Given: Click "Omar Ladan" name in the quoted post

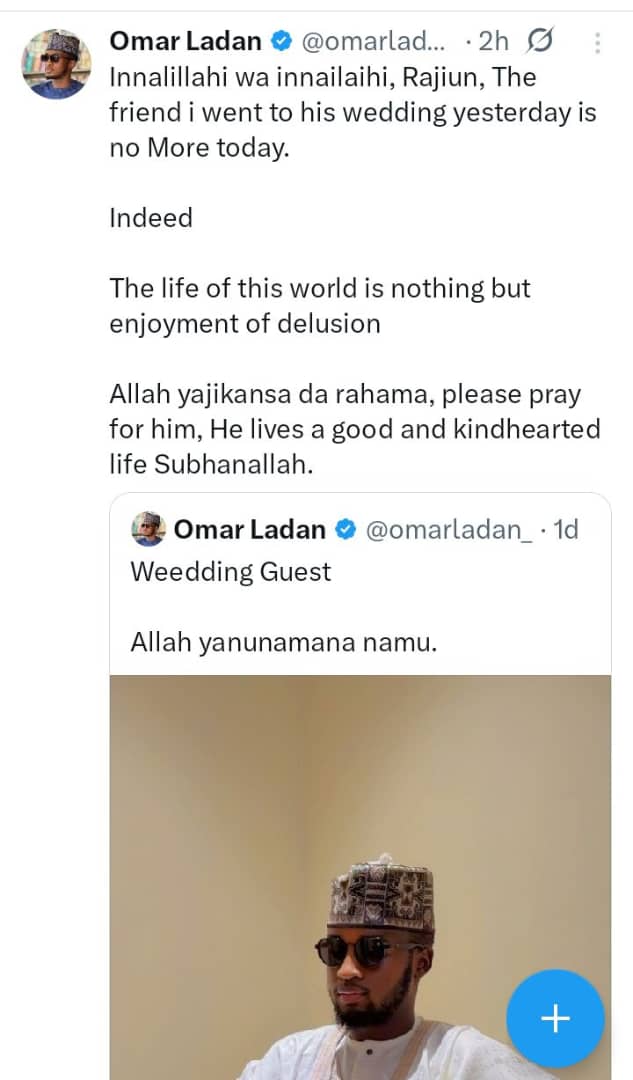Looking at the screenshot, I should click(250, 529).
